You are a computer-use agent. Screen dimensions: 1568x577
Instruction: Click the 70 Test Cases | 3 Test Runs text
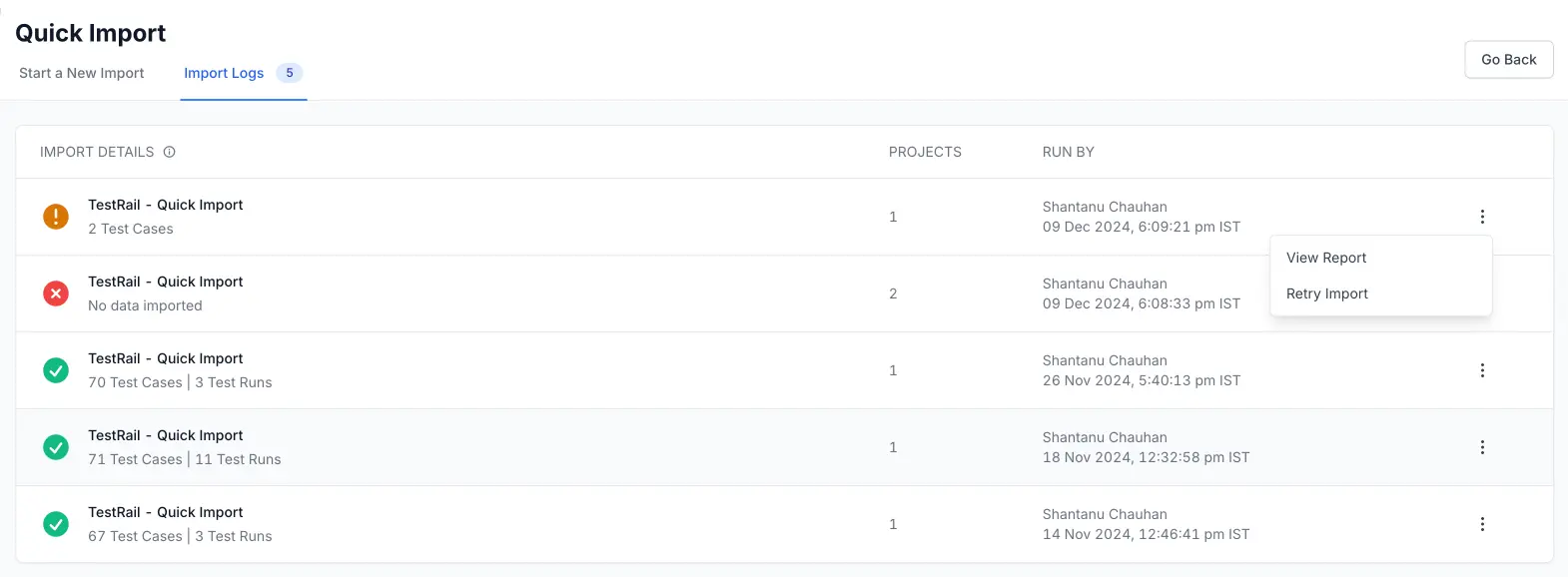(x=180, y=382)
